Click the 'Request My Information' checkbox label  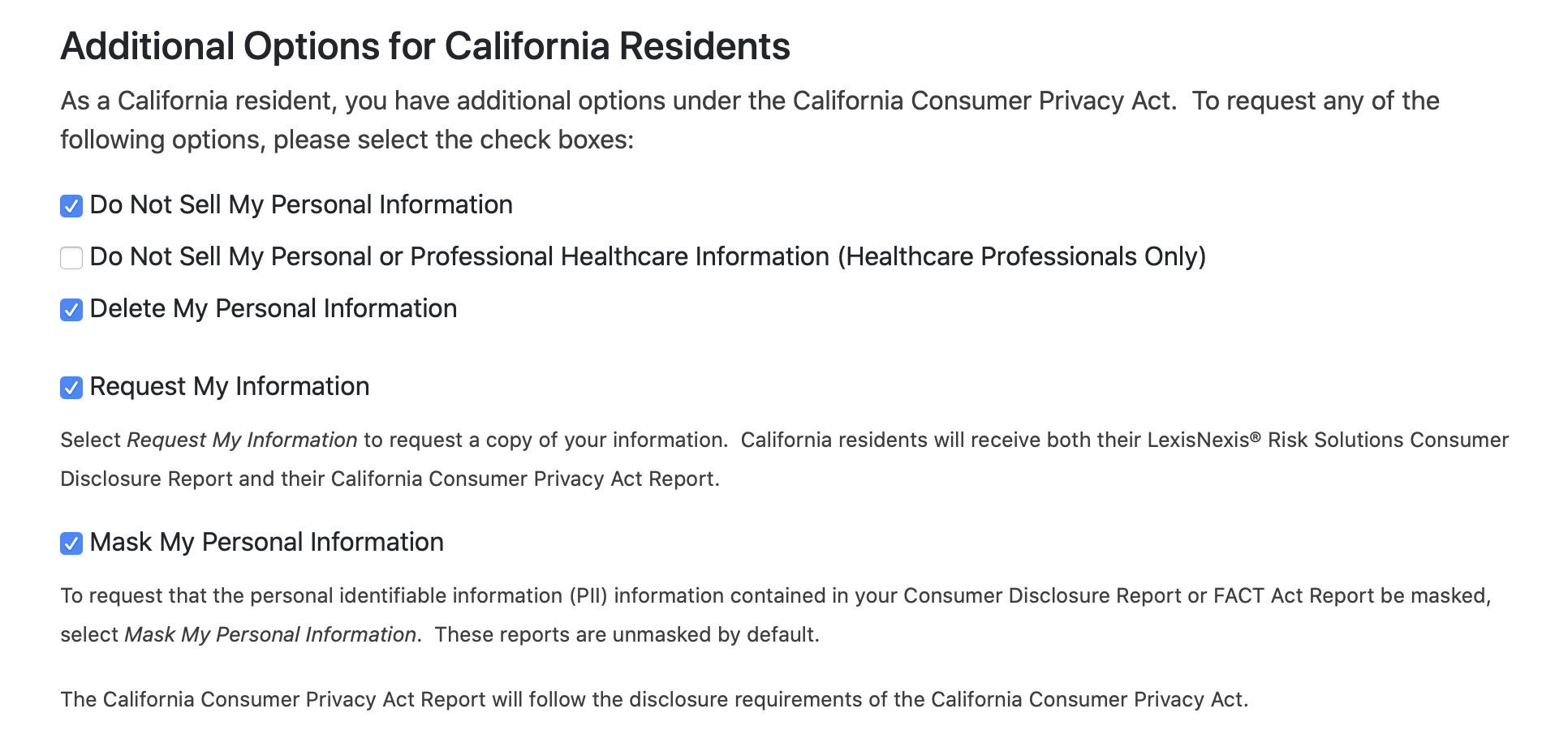tap(229, 386)
